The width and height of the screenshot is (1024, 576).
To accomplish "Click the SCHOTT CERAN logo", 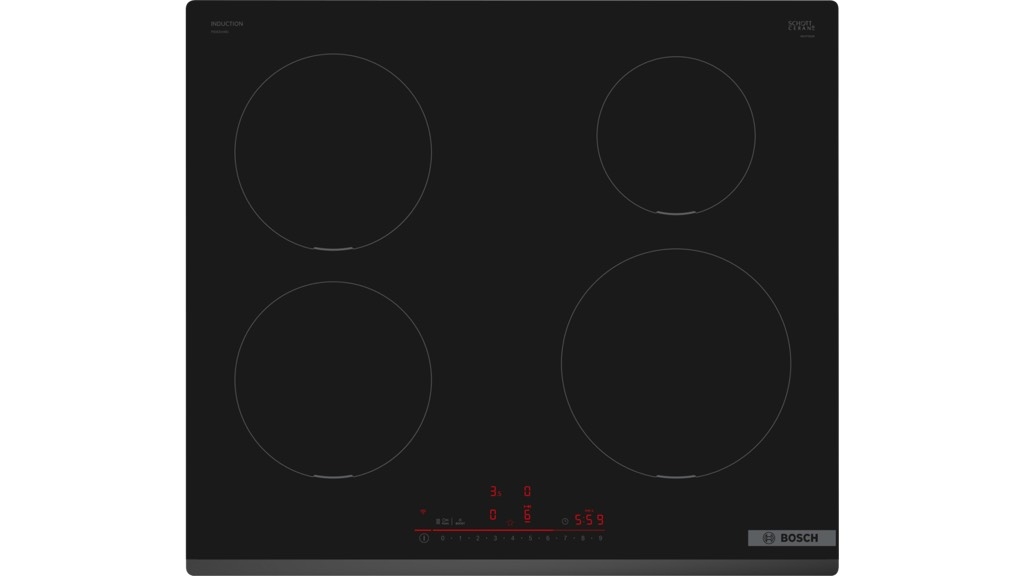I will coord(801,25).
